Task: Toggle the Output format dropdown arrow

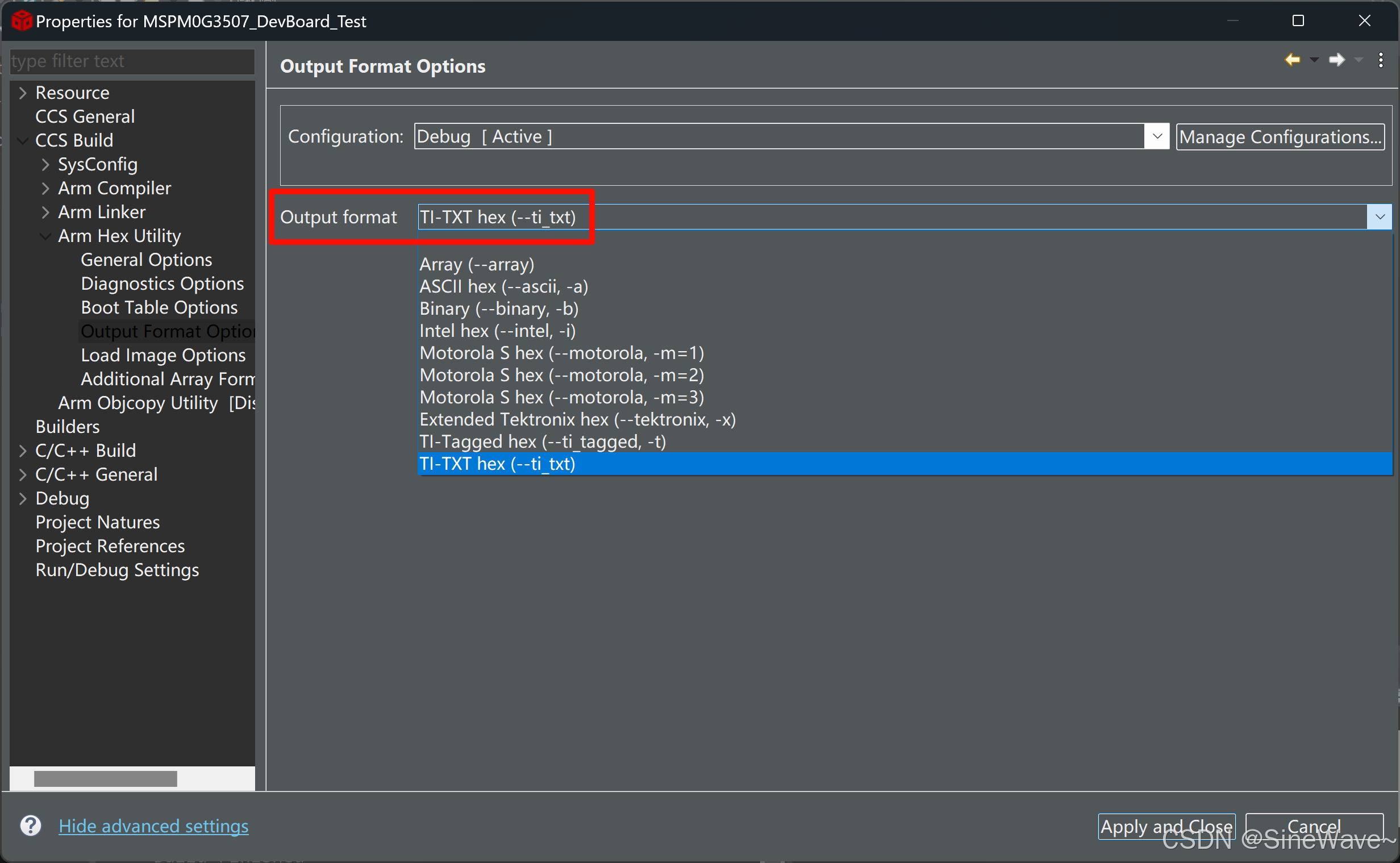Action: [x=1380, y=217]
